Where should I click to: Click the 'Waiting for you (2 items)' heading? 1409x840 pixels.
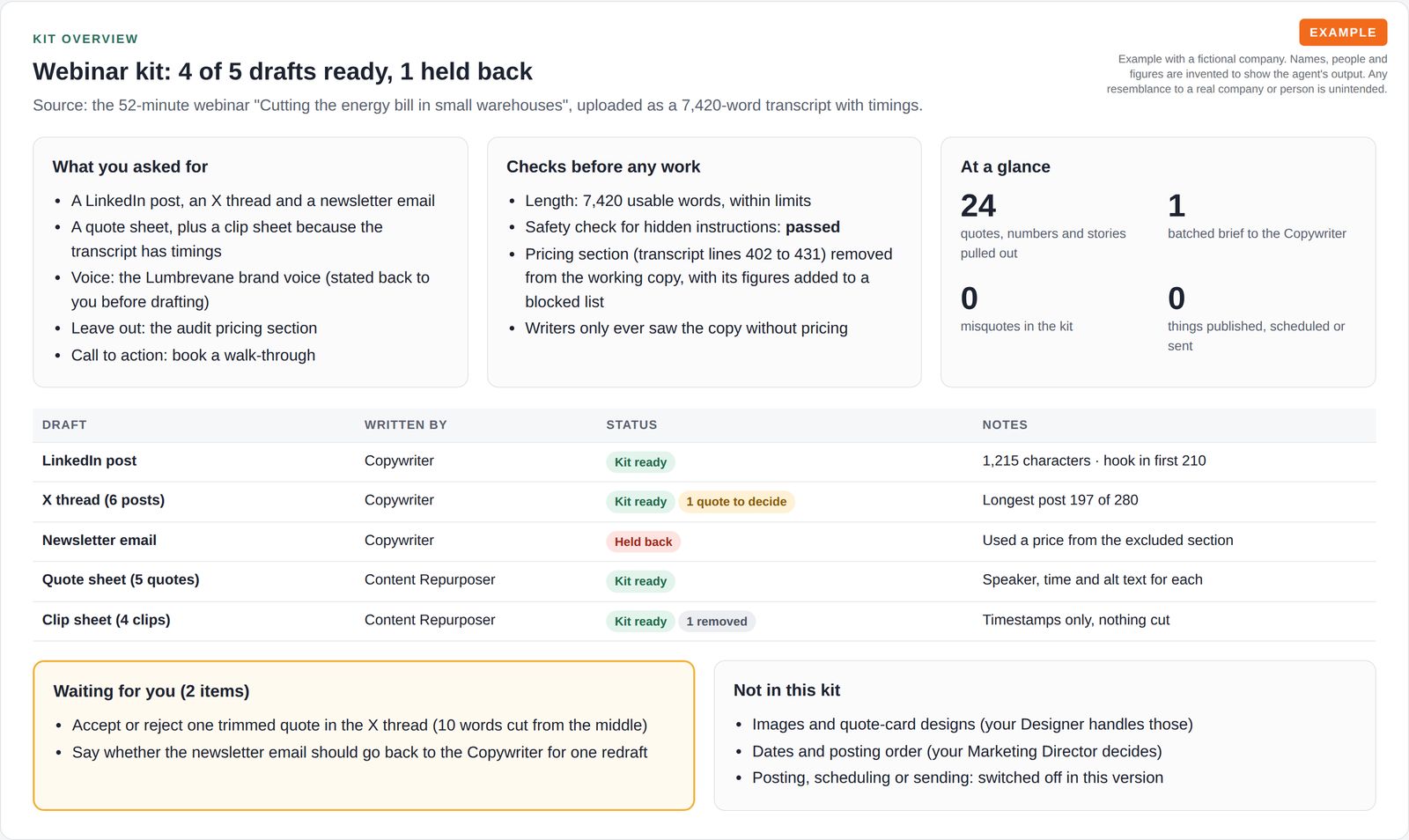pyautogui.click(x=151, y=691)
